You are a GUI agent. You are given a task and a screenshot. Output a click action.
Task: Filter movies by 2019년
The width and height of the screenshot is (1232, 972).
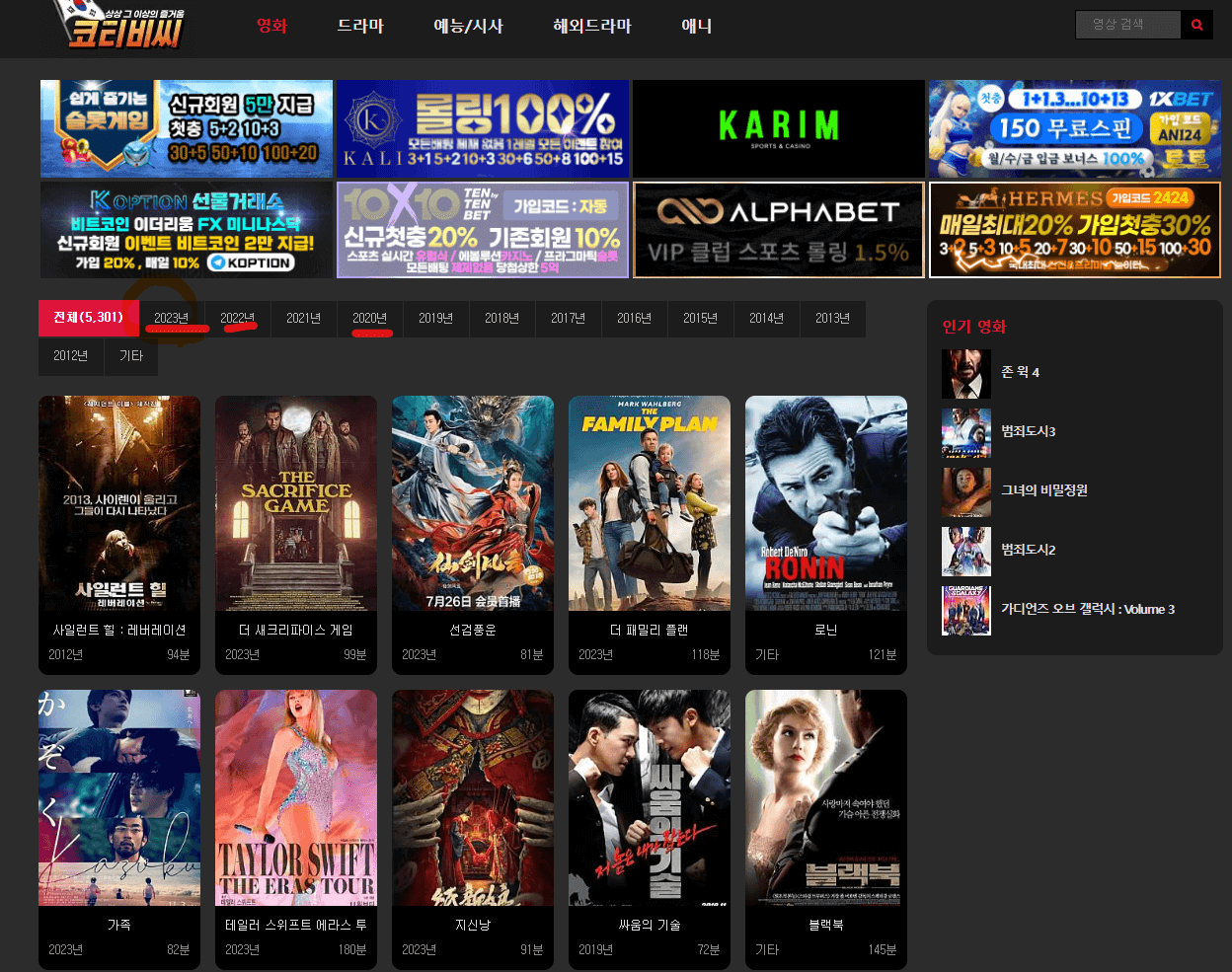click(x=435, y=318)
